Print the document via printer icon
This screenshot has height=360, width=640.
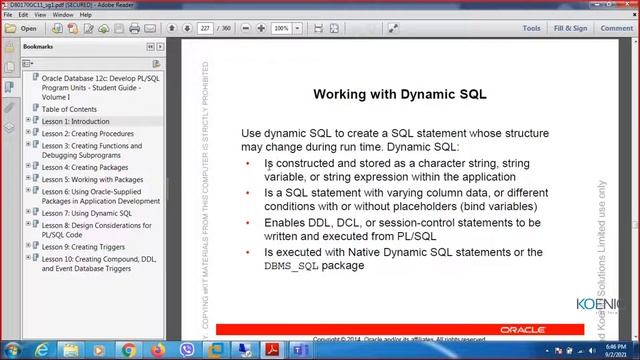(x=134, y=29)
